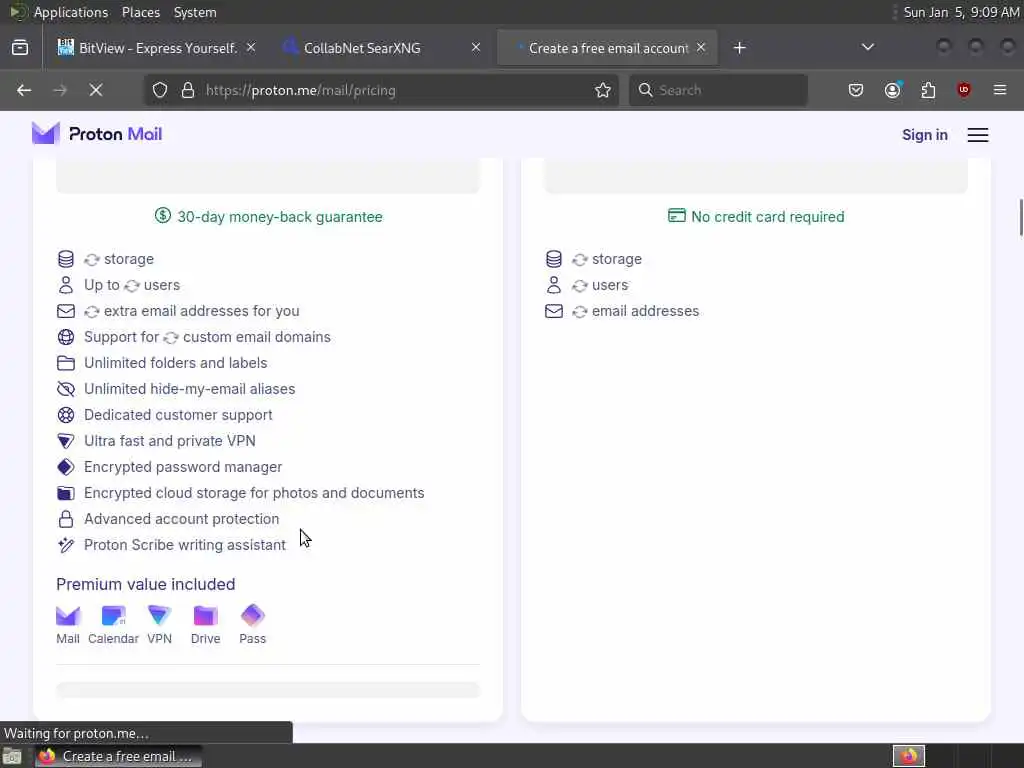1024x768 pixels.
Task: Open the System menu
Action: tap(195, 12)
